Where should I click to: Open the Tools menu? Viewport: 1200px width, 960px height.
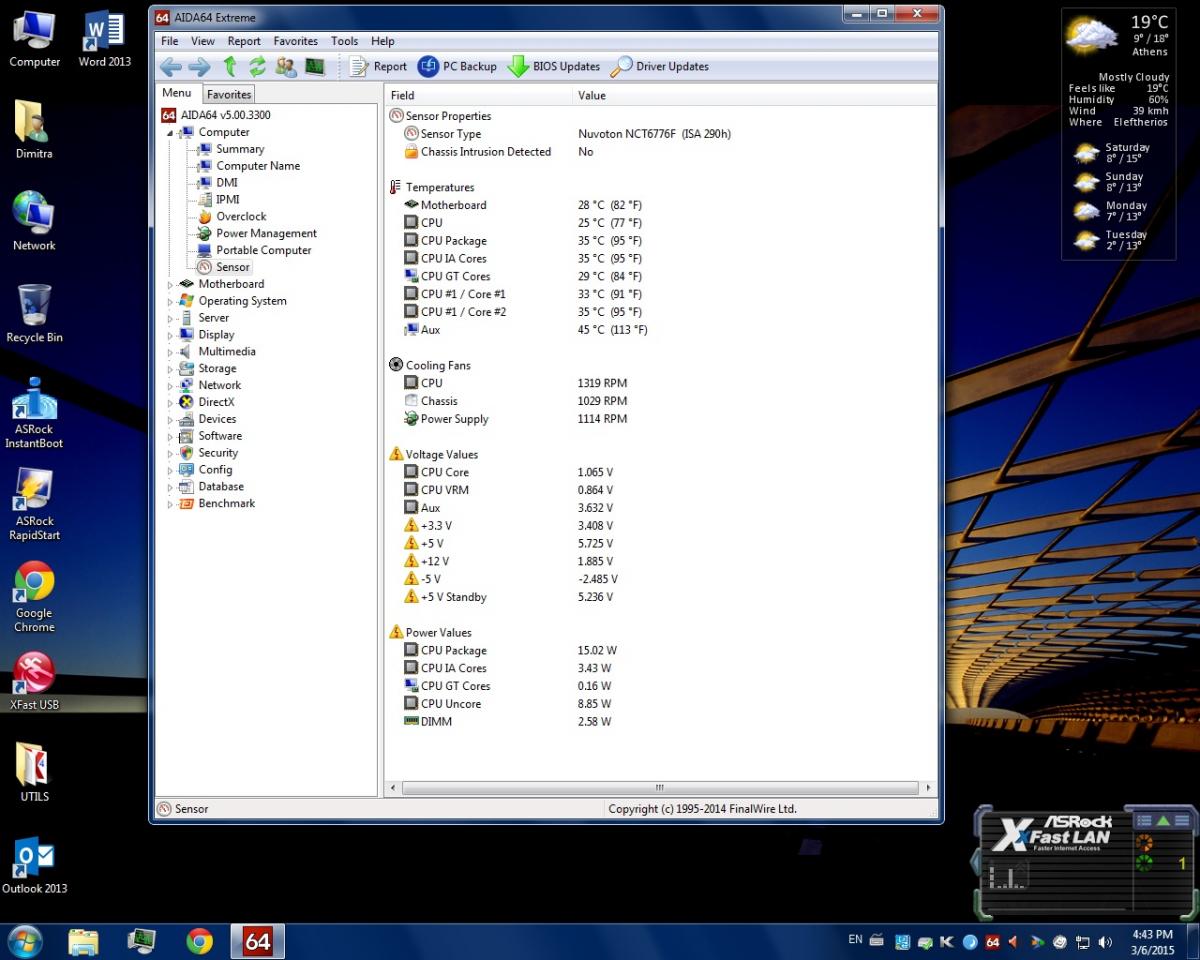(345, 41)
